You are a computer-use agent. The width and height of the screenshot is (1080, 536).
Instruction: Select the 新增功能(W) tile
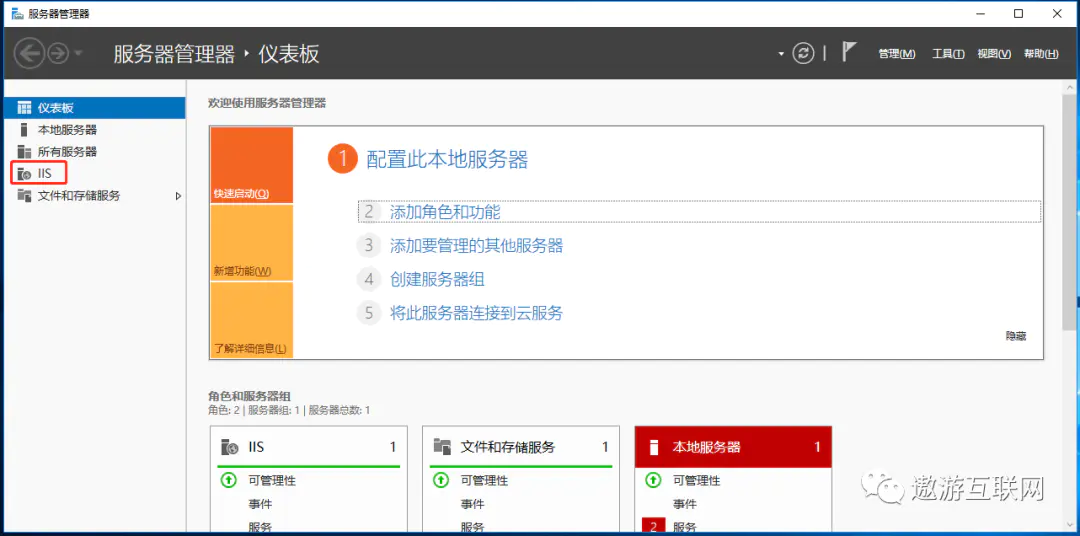click(251, 243)
